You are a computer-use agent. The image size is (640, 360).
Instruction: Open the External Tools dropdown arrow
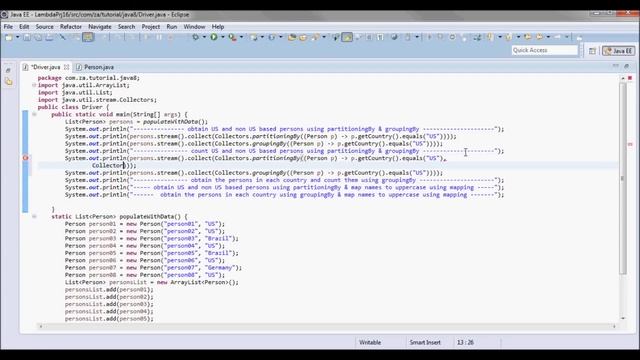coord(242,37)
